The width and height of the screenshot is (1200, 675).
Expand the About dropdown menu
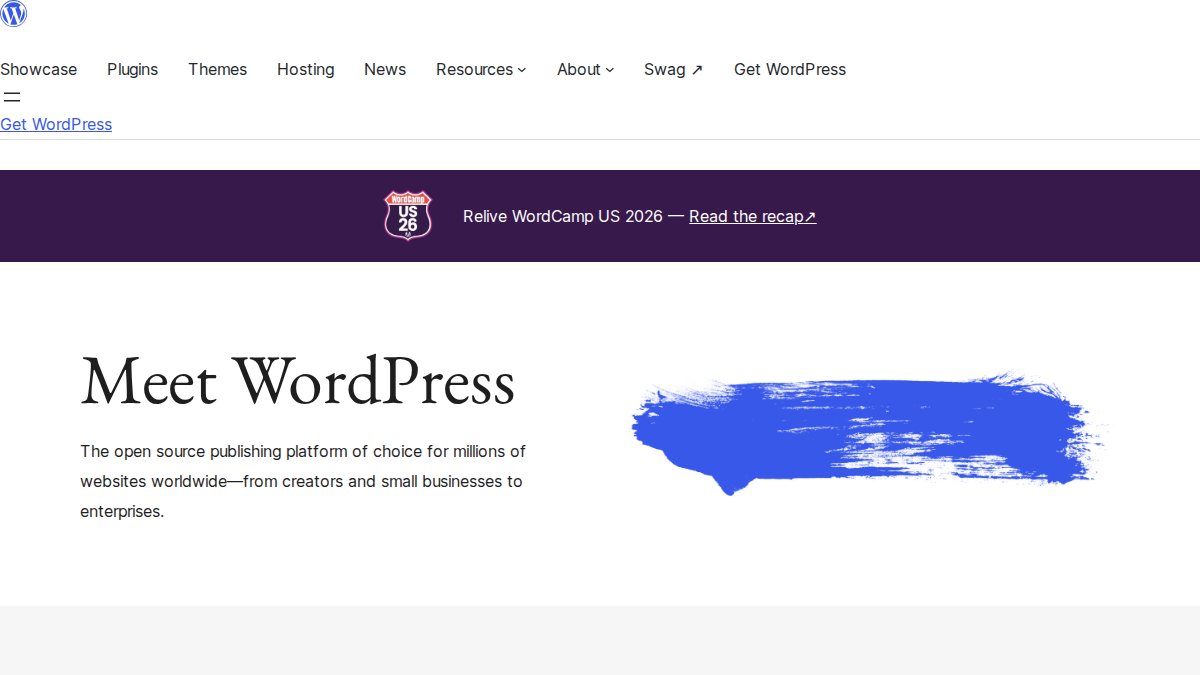click(585, 69)
